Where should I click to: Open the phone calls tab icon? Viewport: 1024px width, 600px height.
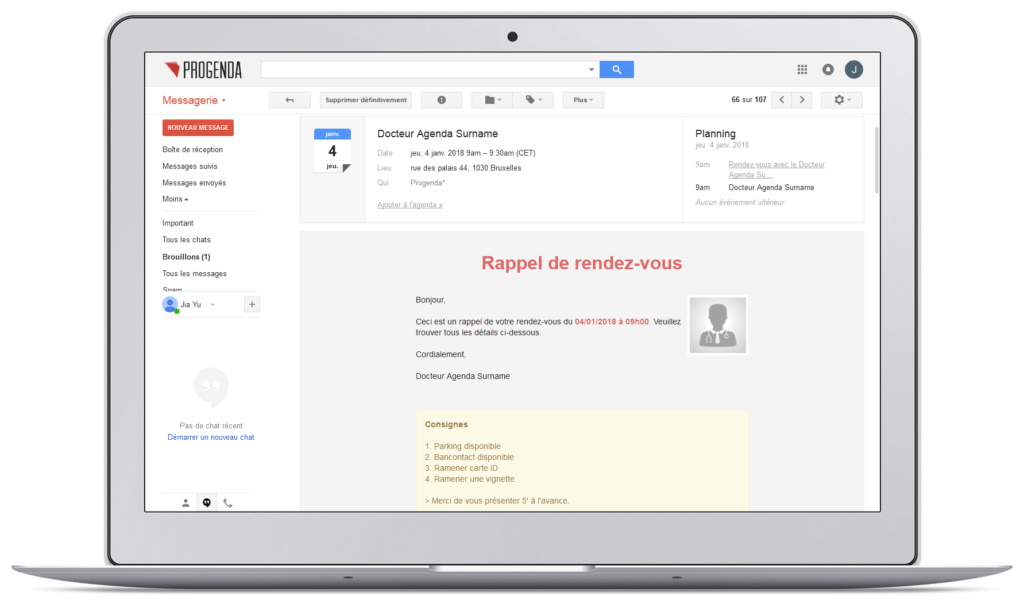pyautogui.click(x=228, y=503)
